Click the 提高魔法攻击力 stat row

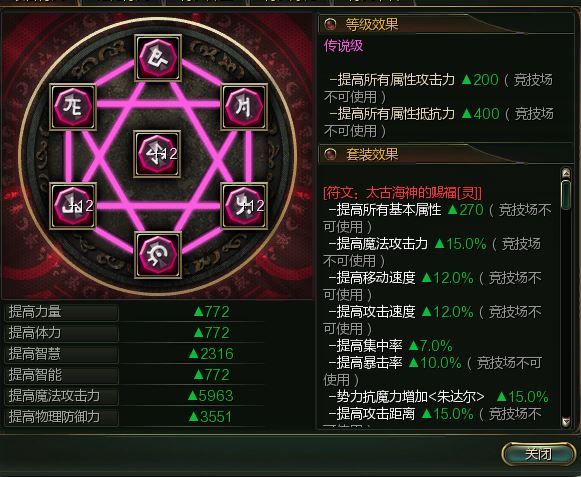pos(135,396)
